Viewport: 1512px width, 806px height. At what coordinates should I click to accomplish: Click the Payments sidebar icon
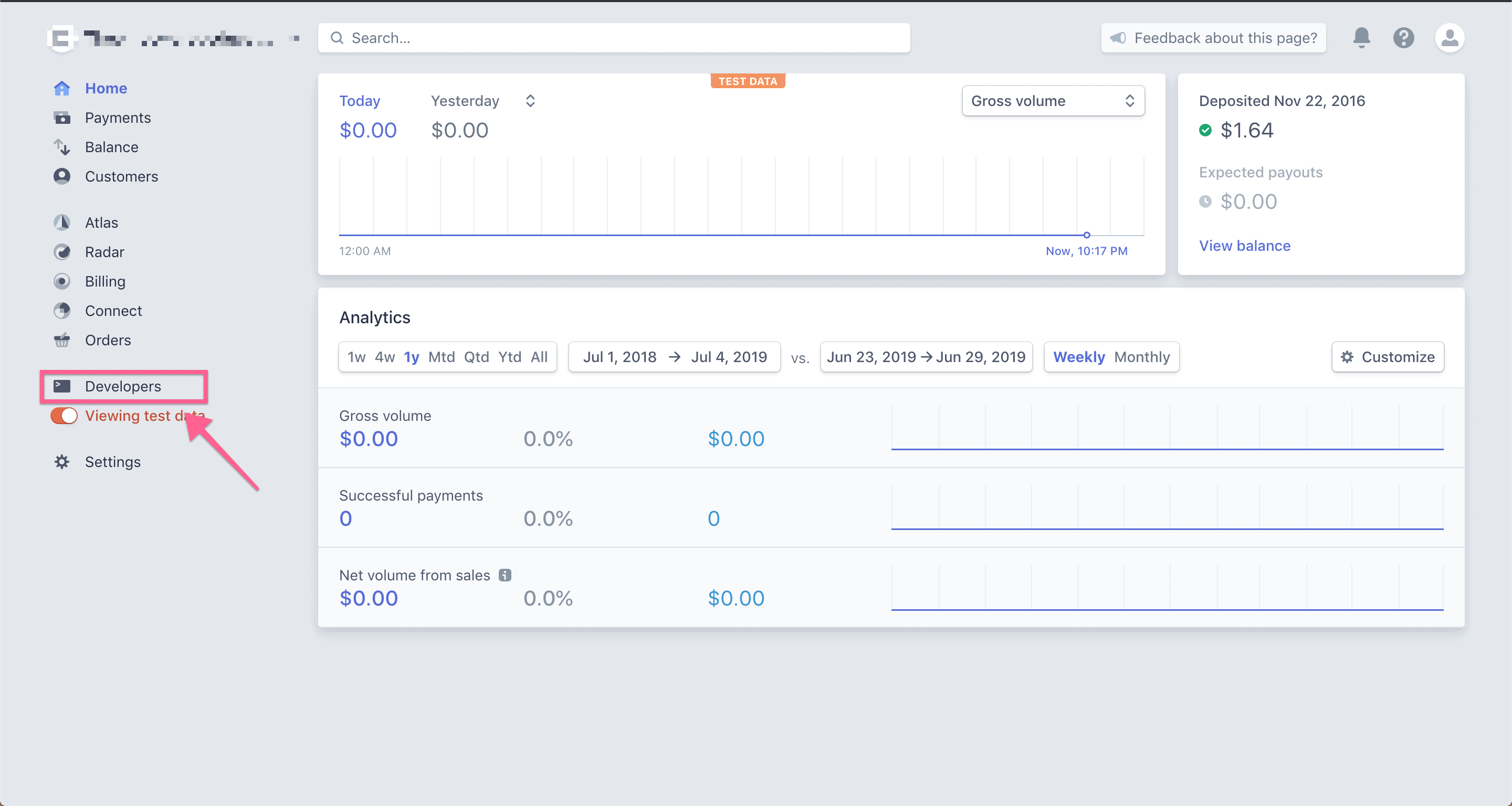[x=61, y=118]
